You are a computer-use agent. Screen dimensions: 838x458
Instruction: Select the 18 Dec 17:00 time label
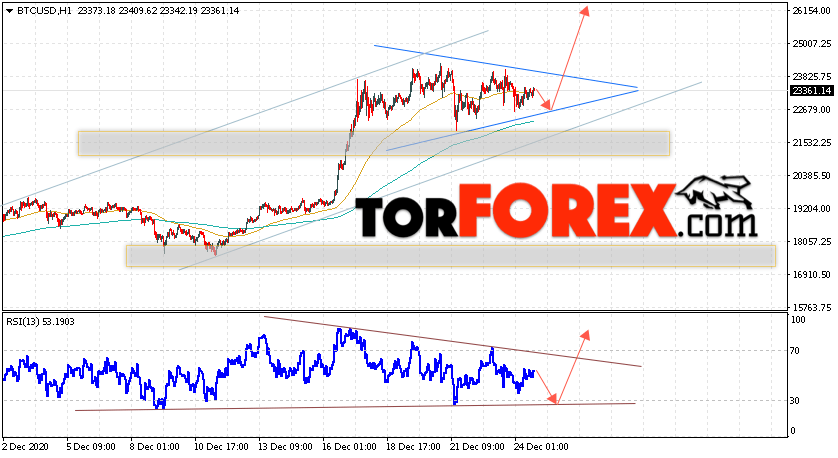pos(414,446)
